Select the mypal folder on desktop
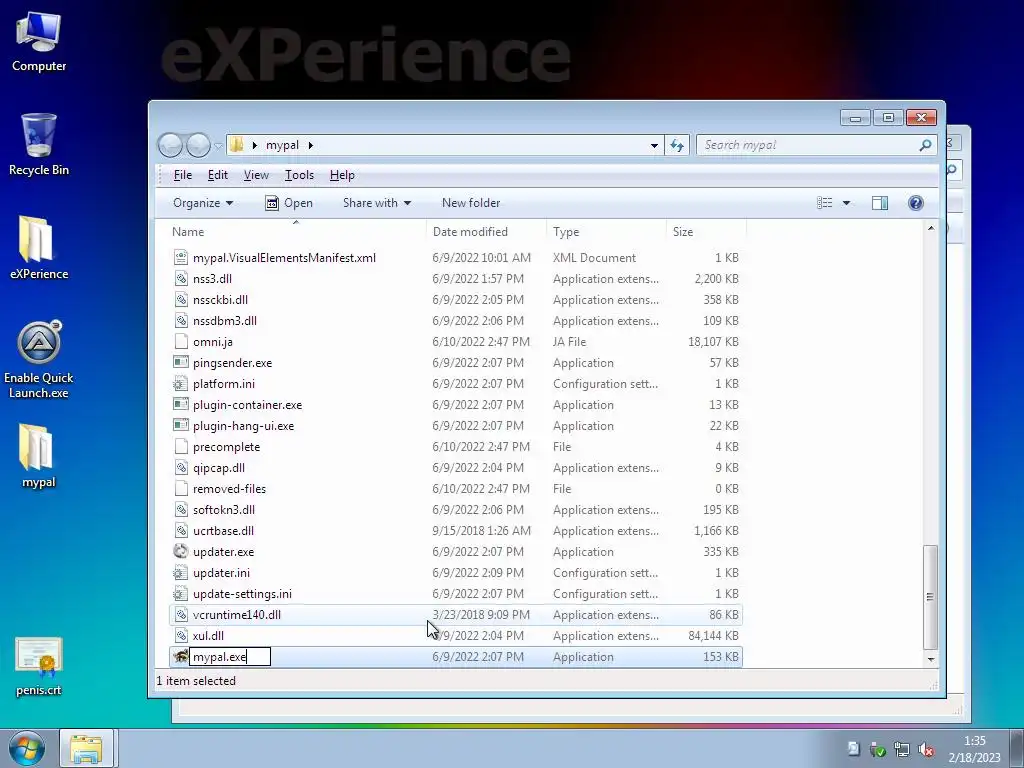Viewport: 1024px width, 768px height. pos(39,456)
